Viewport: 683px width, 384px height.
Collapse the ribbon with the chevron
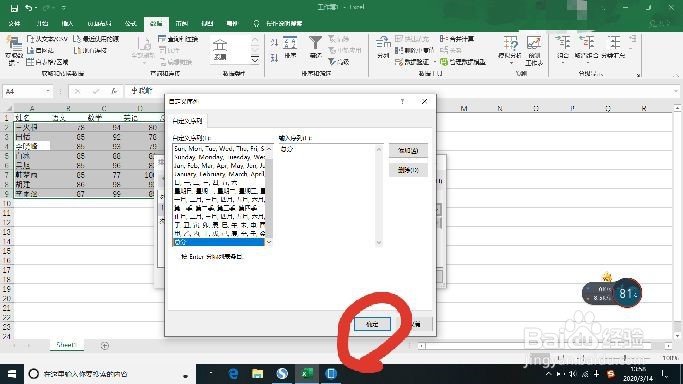click(x=676, y=75)
